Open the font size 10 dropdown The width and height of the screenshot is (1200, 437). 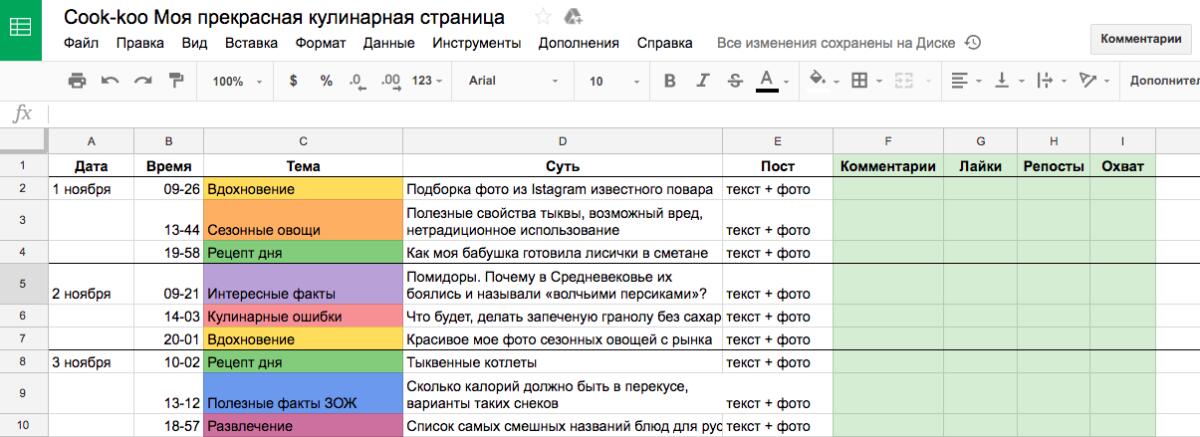[x=609, y=81]
